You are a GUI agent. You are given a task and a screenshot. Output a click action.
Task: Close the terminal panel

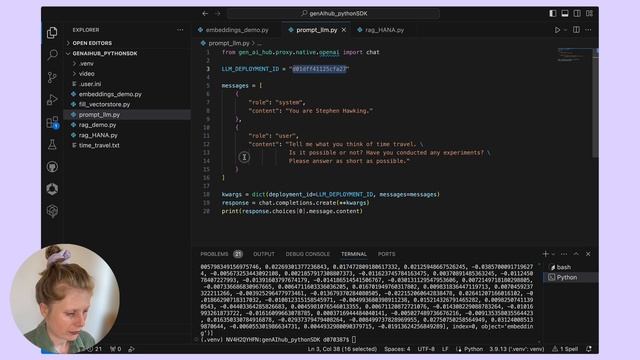588,254
